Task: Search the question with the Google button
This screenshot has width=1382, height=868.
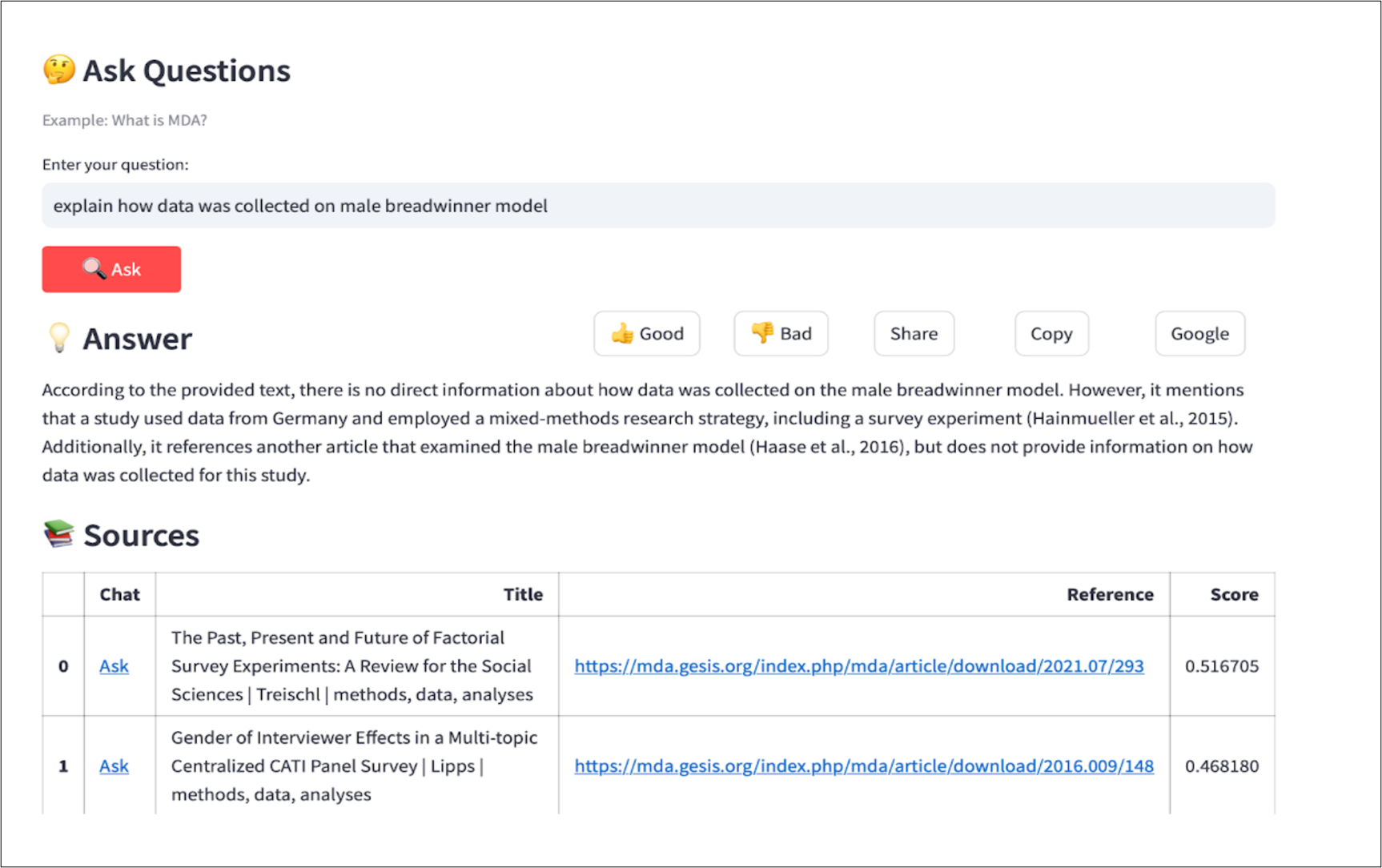Action: click(1199, 334)
